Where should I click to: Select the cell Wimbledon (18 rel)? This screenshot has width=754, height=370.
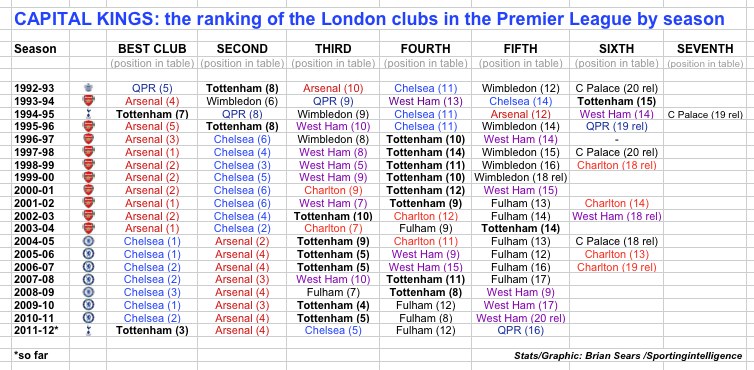pyautogui.click(x=521, y=178)
